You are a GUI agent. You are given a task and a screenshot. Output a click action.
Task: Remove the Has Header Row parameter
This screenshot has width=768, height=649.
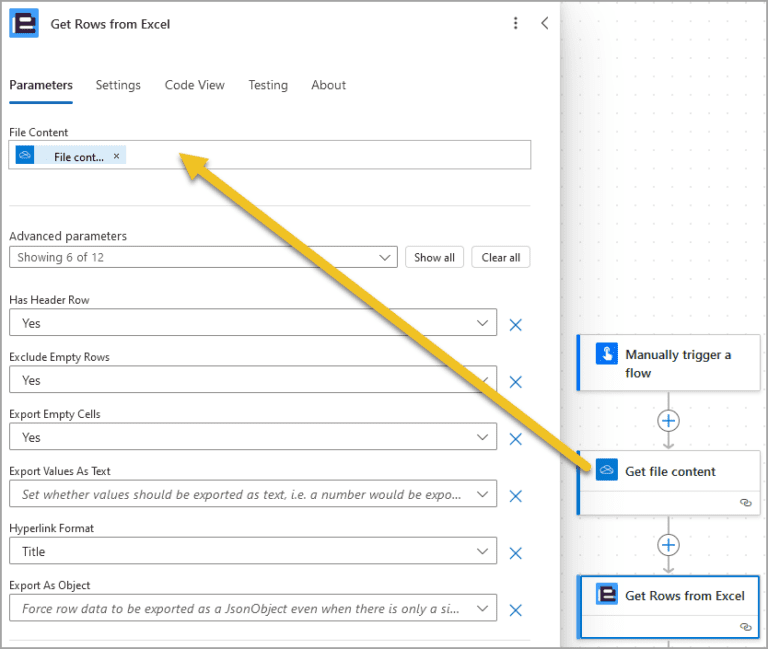[x=515, y=325]
